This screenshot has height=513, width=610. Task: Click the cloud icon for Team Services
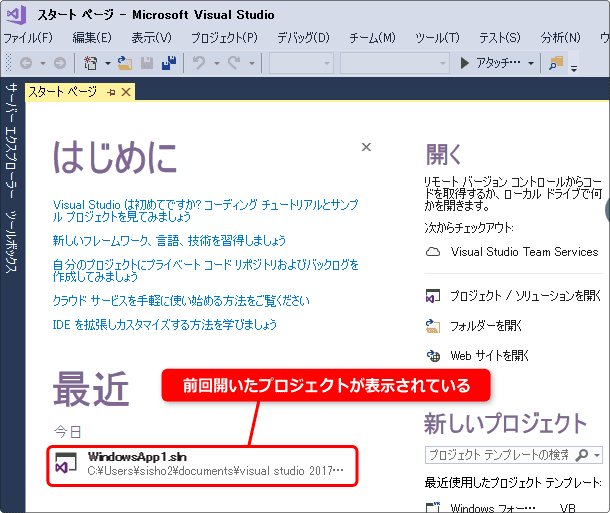433,252
